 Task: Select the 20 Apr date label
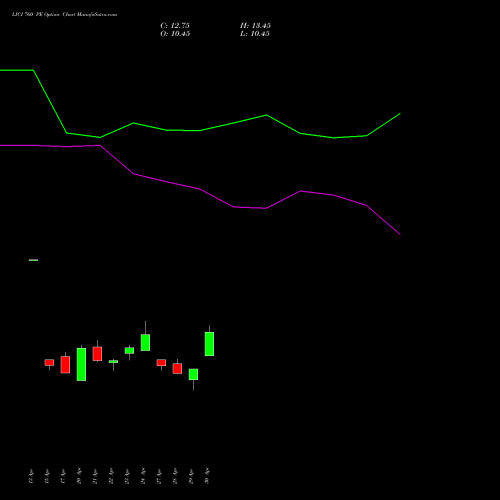(x=79, y=476)
